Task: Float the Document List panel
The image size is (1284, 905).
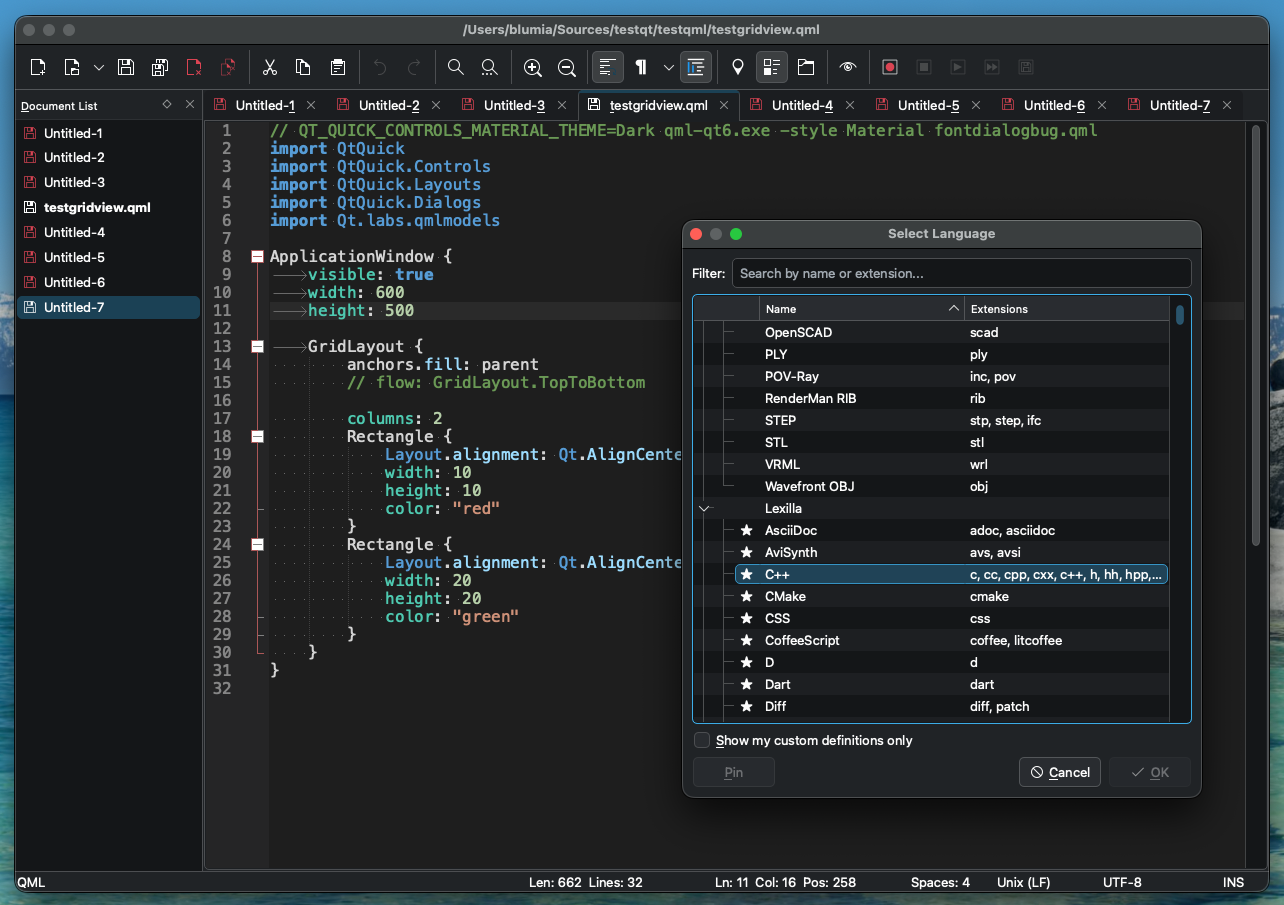Action: click(x=167, y=104)
